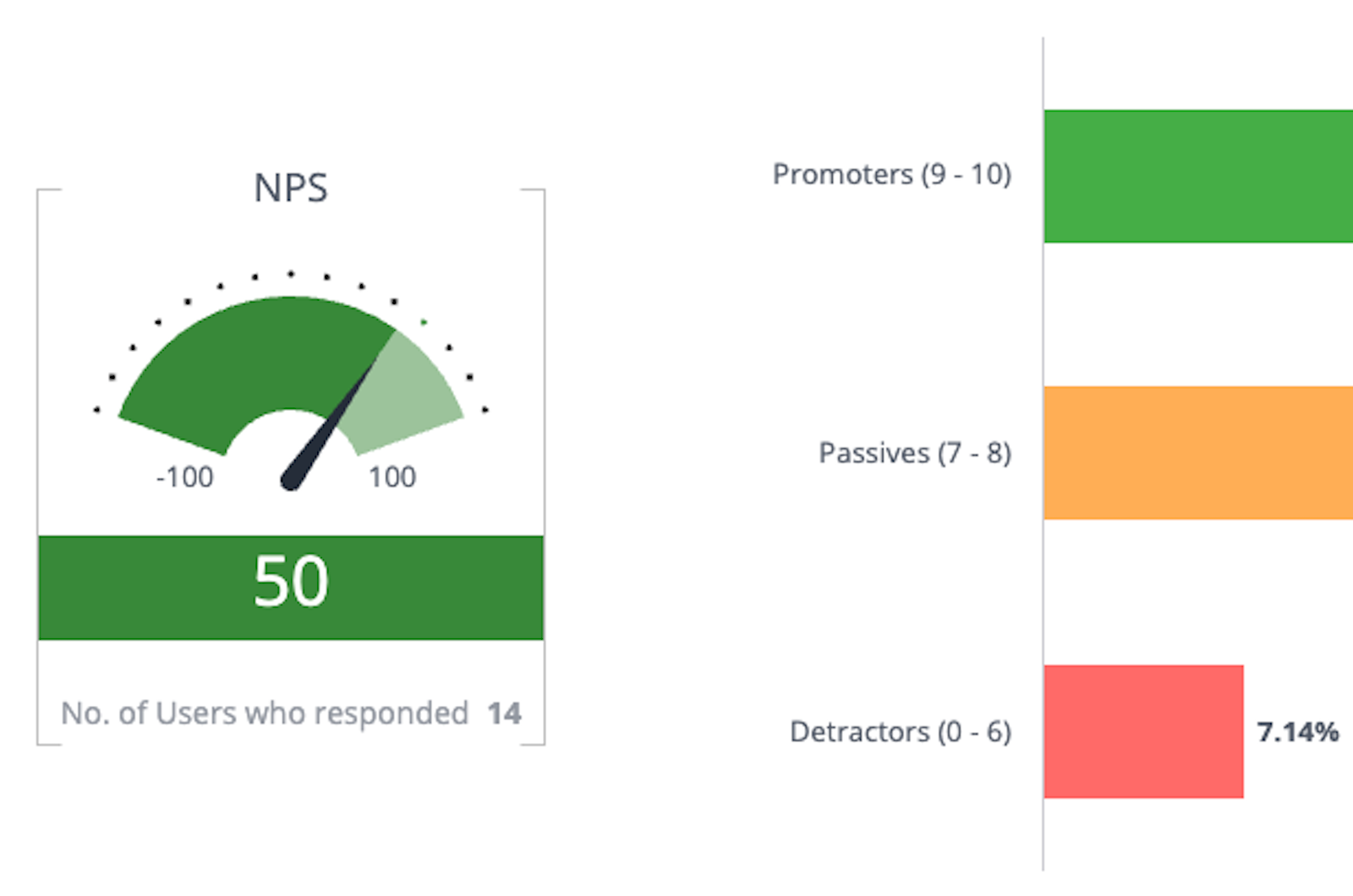Image resolution: width=1353 pixels, height=896 pixels.
Task: Click the Passives (7 - 8) label
Action: (914, 453)
